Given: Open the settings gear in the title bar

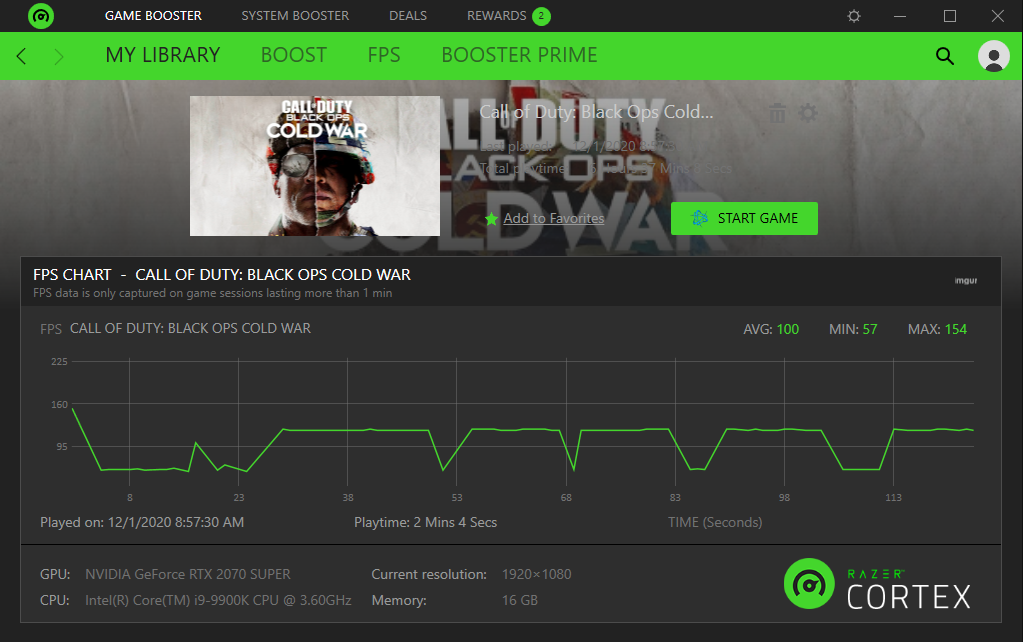Looking at the screenshot, I should click(854, 16).
